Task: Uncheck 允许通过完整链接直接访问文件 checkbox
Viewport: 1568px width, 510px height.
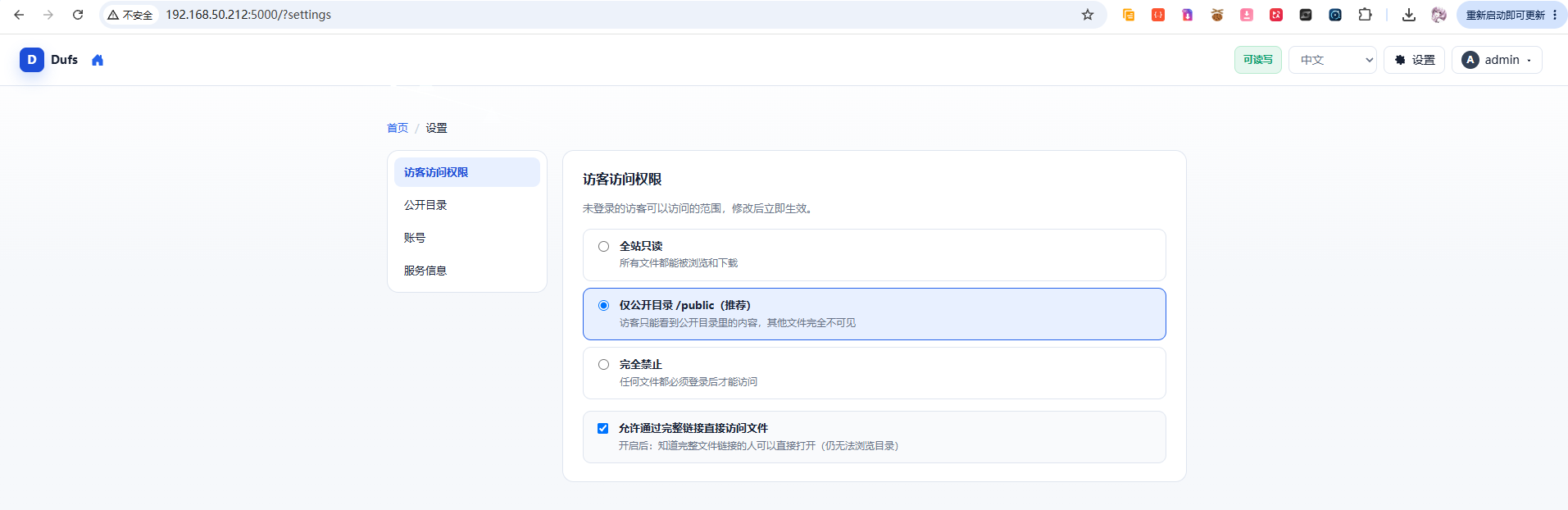Action: tap(602, 429)
